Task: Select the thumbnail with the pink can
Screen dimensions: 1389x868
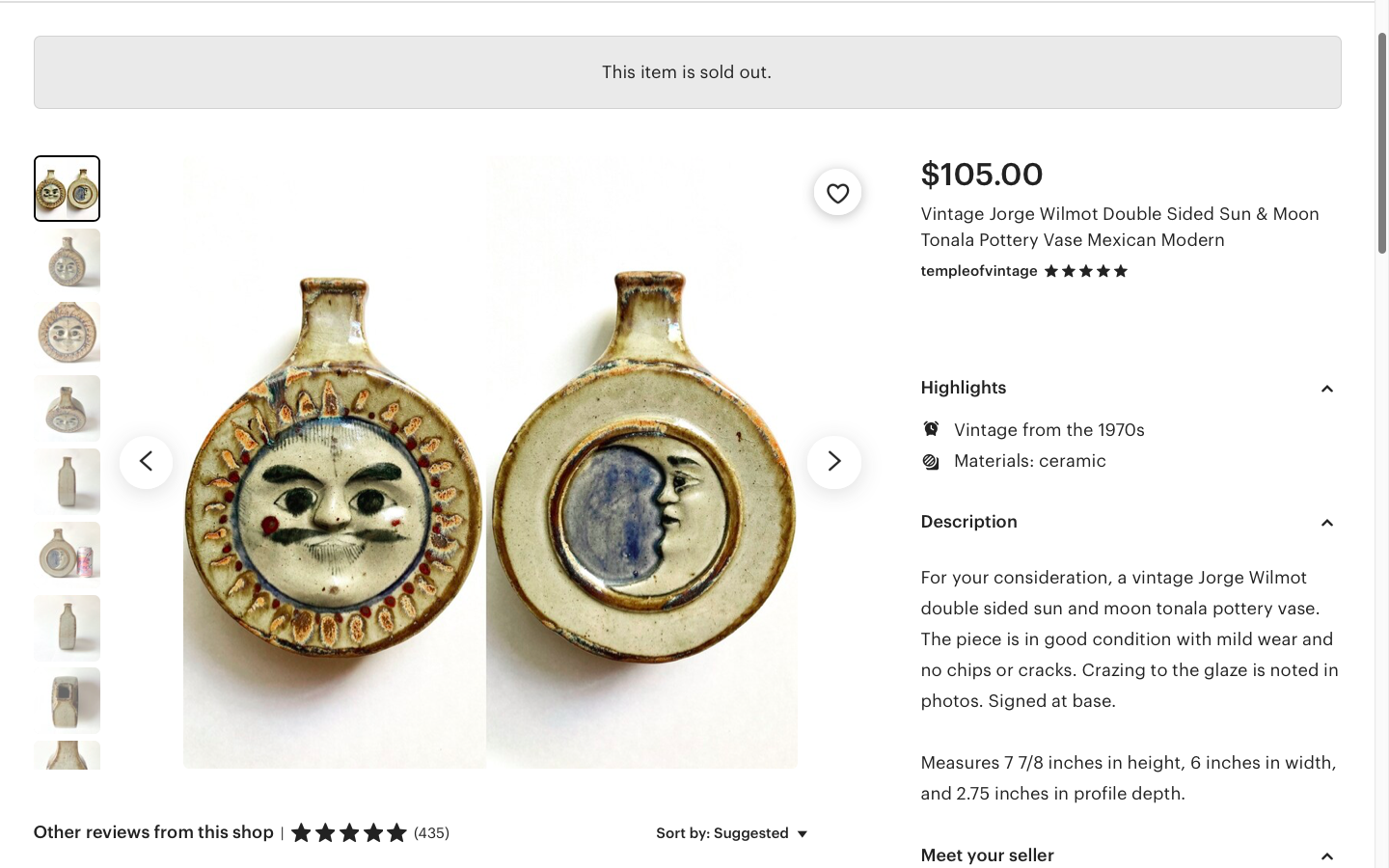Action: point(67,554)
